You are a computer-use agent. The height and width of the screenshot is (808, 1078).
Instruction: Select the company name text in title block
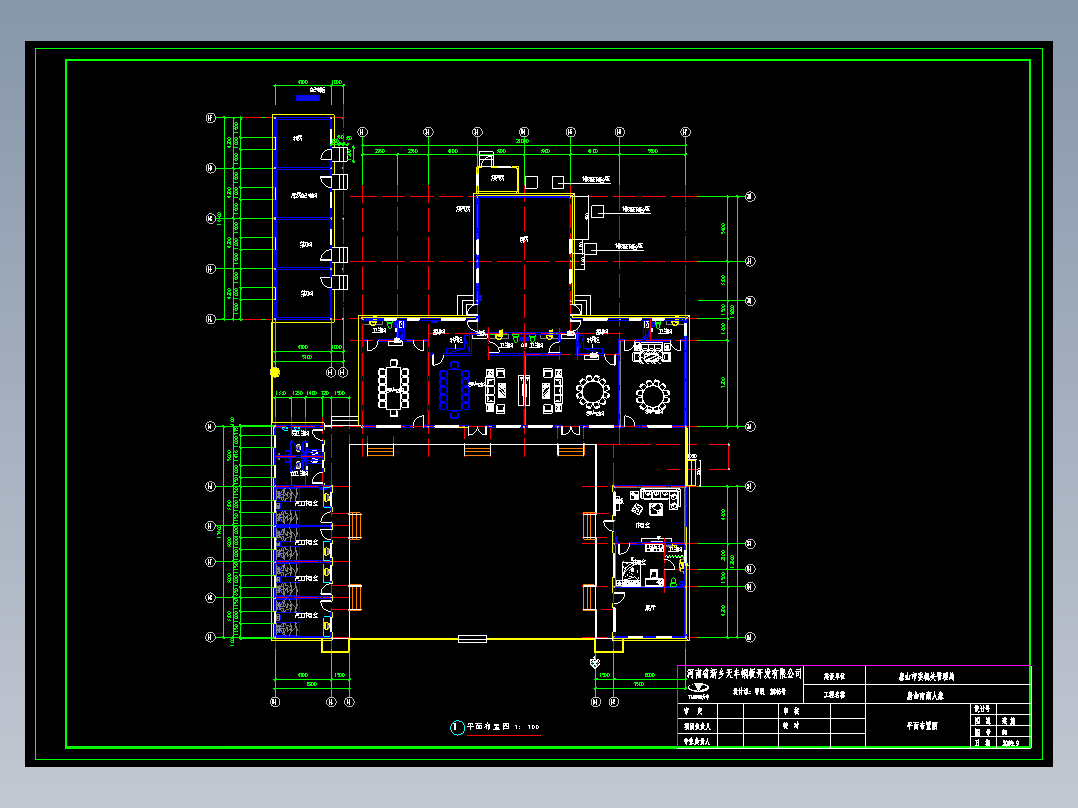click(744, 673)
